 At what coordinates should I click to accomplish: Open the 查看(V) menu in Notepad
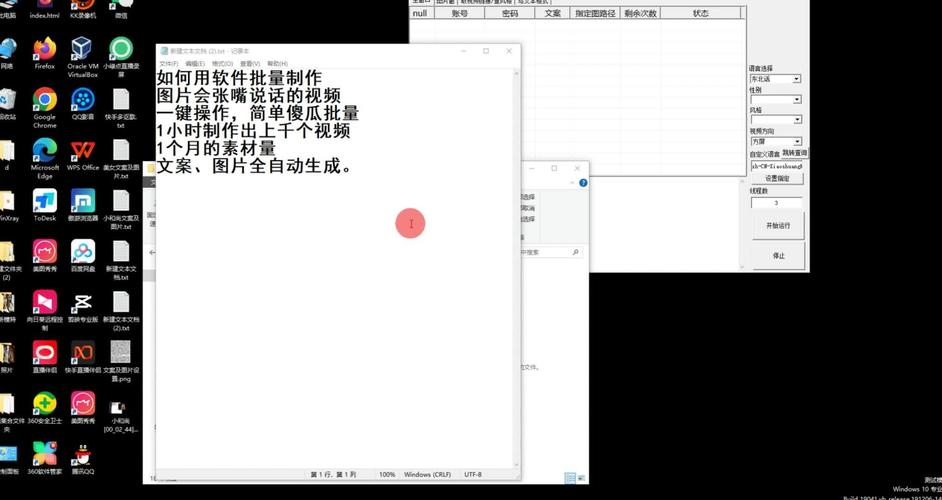click(x=249, y=64)
